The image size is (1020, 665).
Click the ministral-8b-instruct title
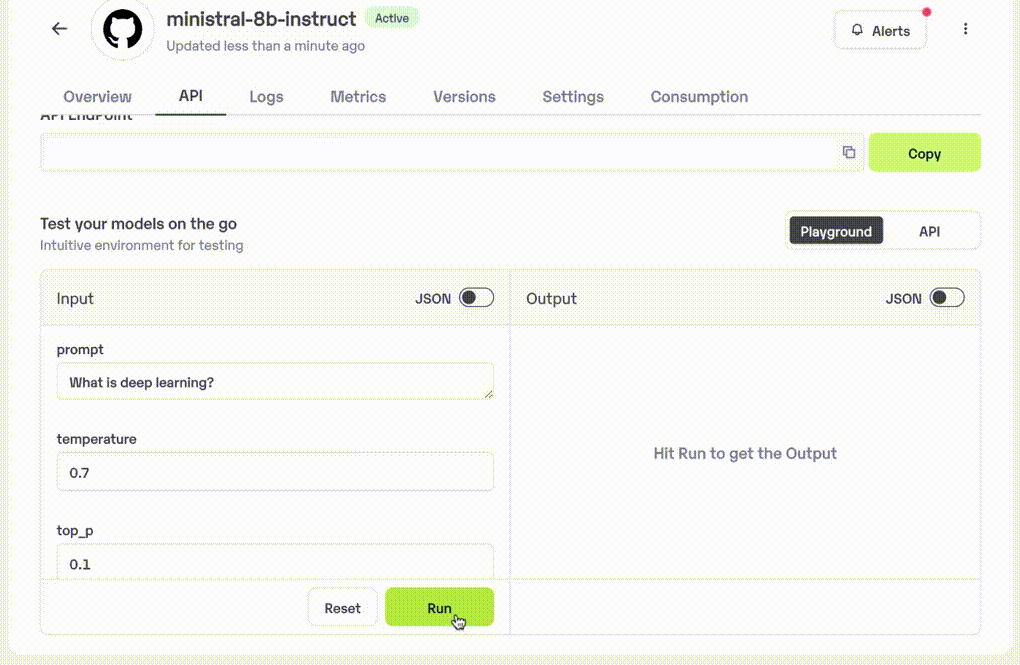[x=261, y=19]
